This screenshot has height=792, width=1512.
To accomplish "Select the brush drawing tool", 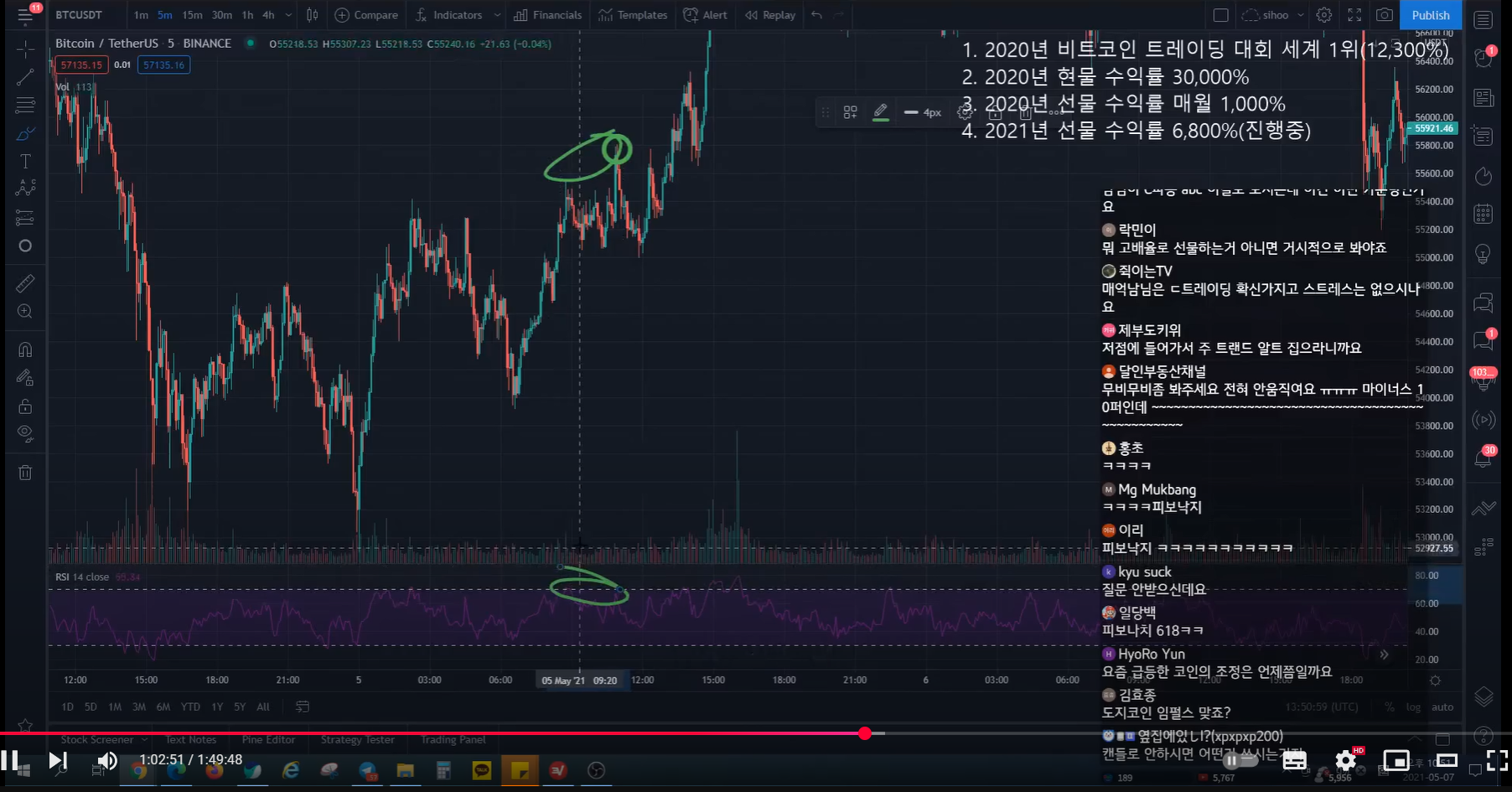I will (x=25, y=133).
